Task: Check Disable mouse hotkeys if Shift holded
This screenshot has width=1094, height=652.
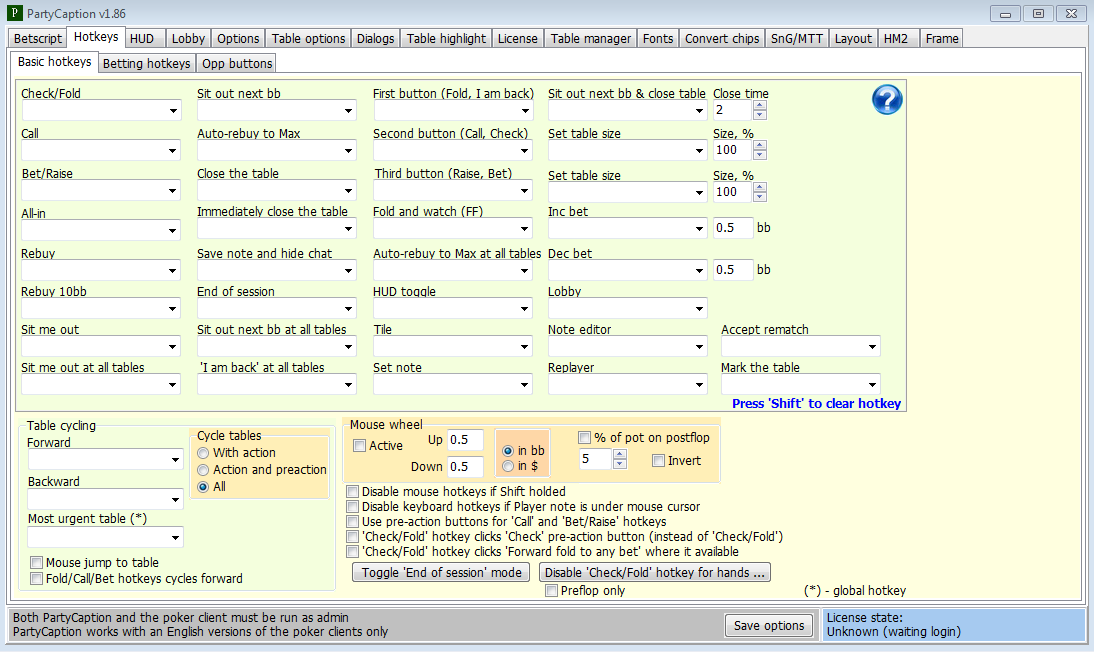Action: pos(353,492)
